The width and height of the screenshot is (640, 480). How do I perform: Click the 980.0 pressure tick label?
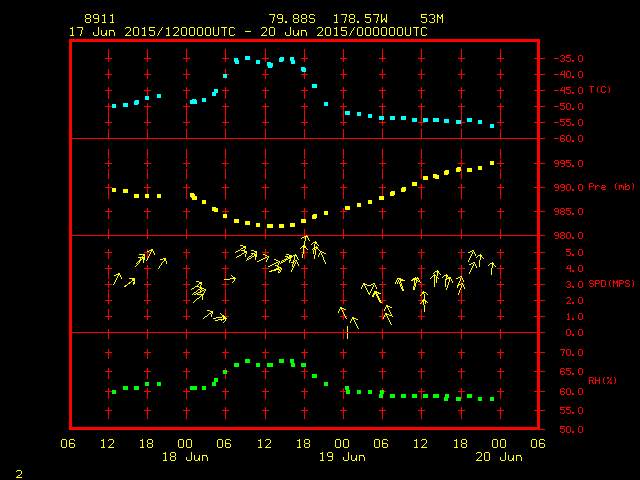[x=568, y=236]
